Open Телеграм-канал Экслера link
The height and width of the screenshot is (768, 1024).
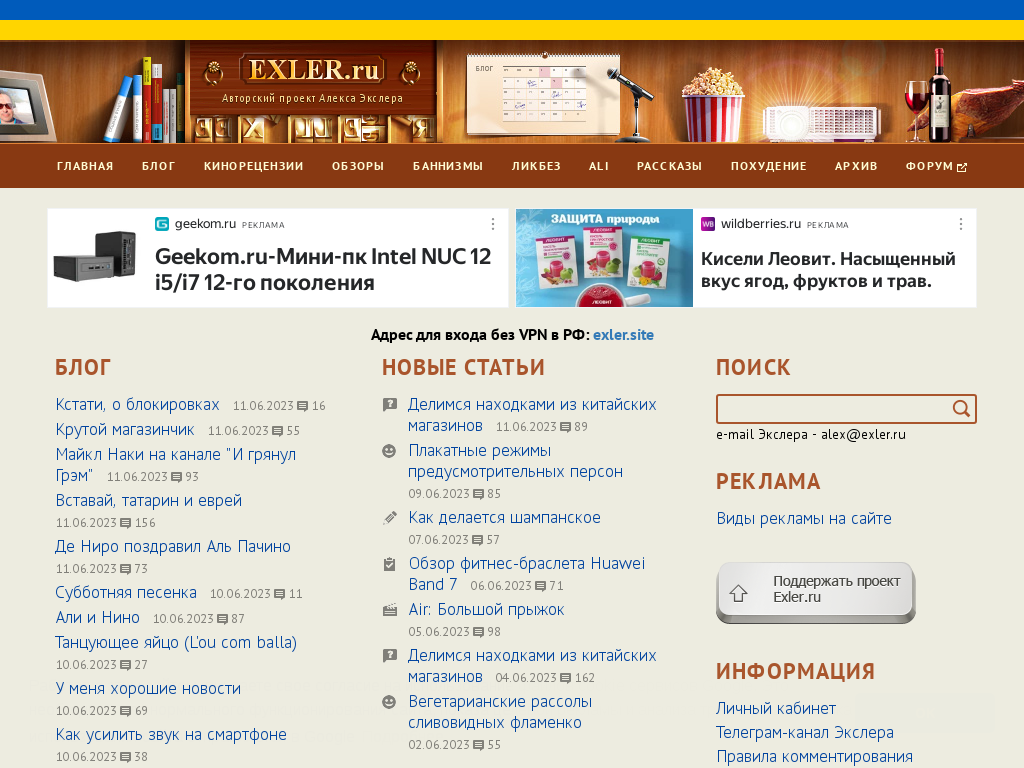[805, 733]
